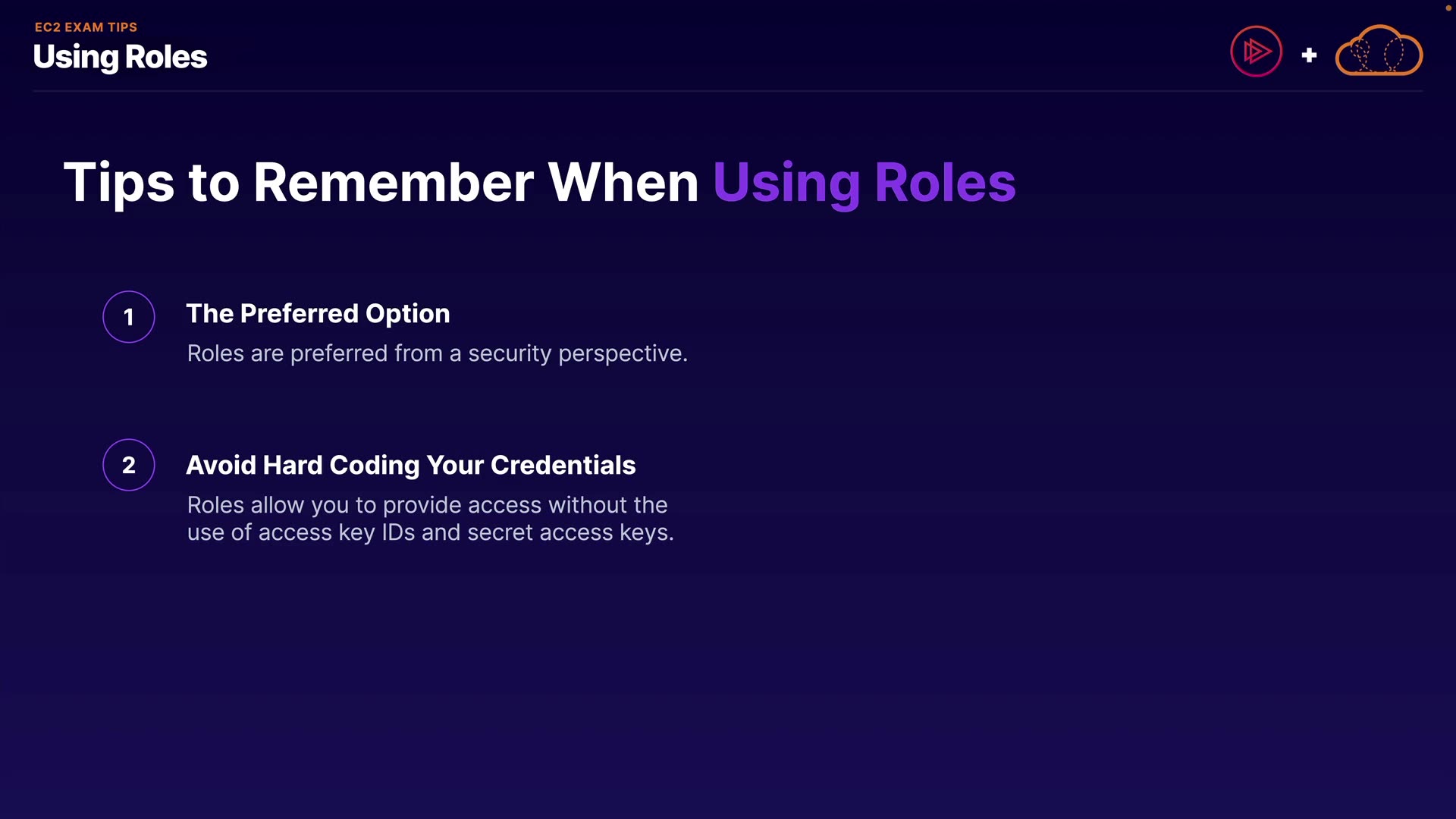
Task: Click the word "Credentials" in tip two heading
Action: click(563, 466)
